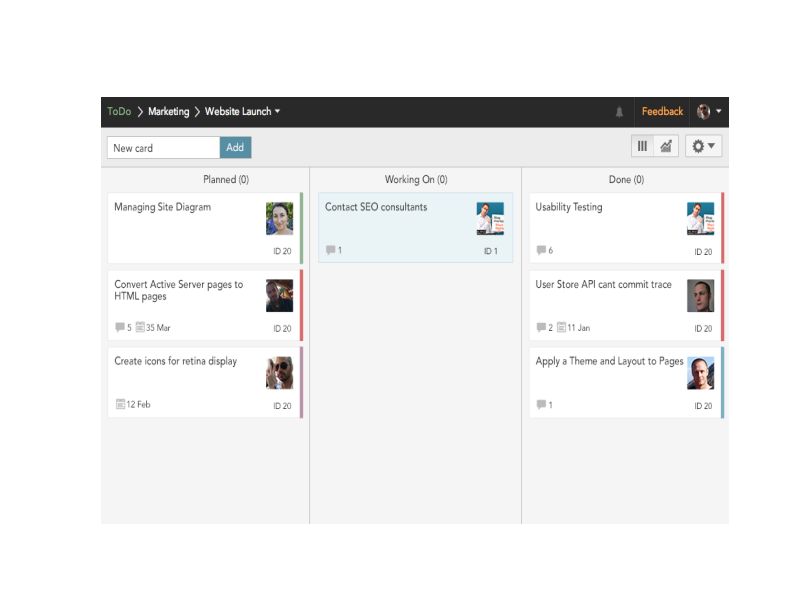
Task: Click assignee photo on Managing Site Diagram
Action: click(280, 218)
